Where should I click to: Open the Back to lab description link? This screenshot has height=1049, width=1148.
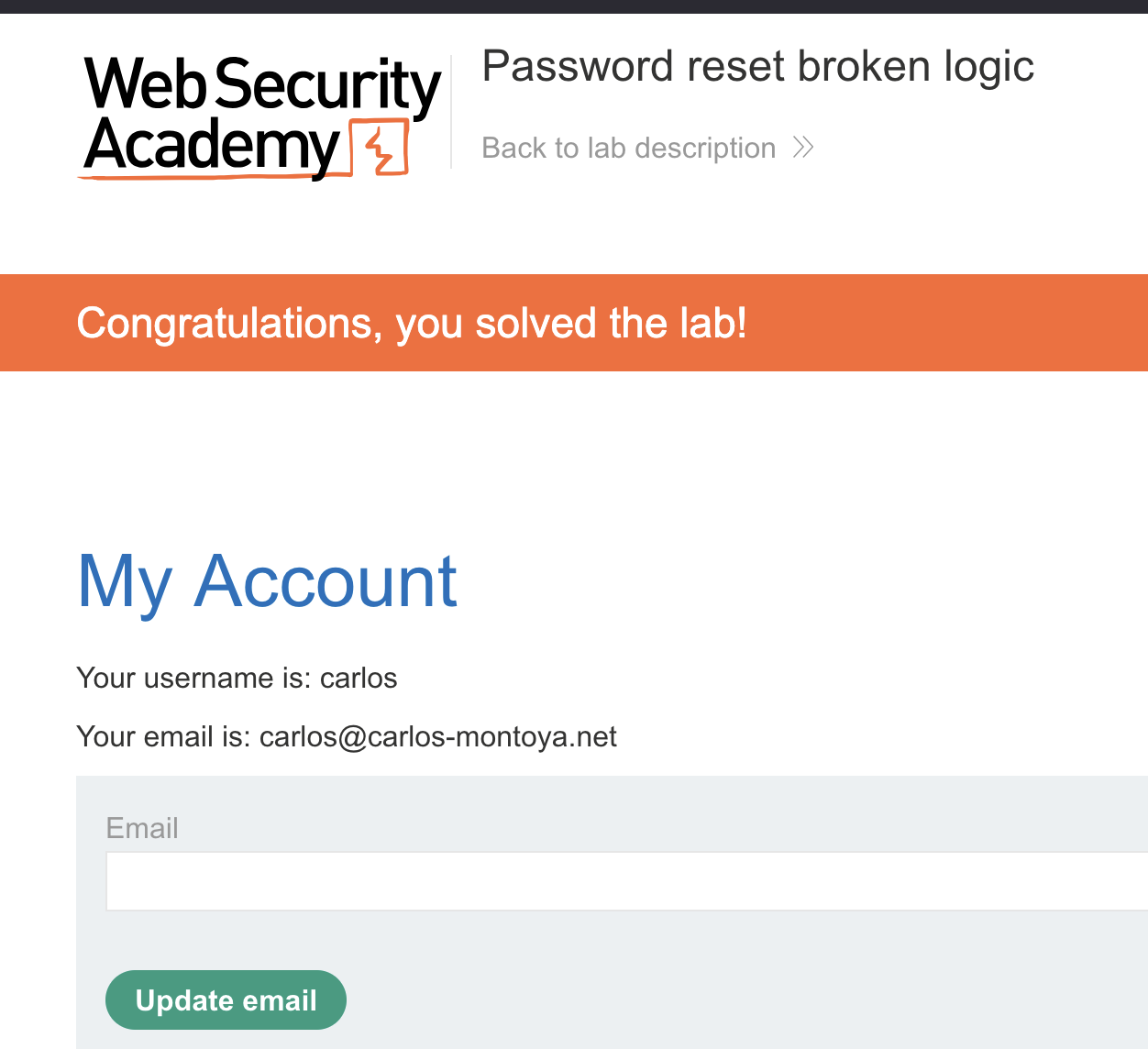[x=628, y=148]
